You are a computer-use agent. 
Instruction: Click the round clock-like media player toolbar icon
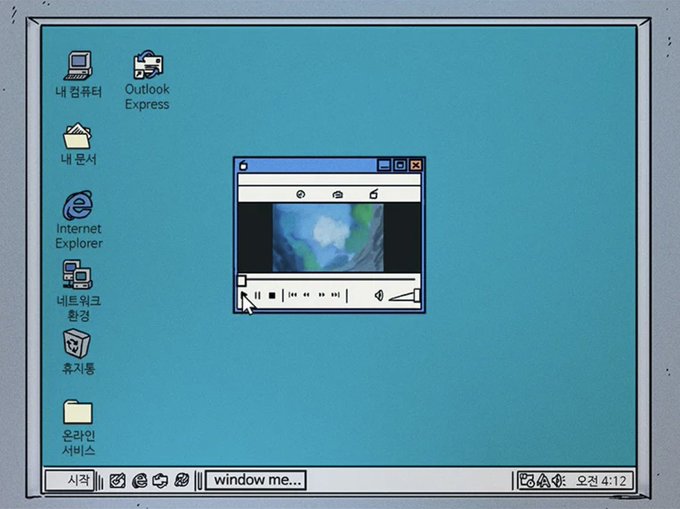[x=301, y=194]
